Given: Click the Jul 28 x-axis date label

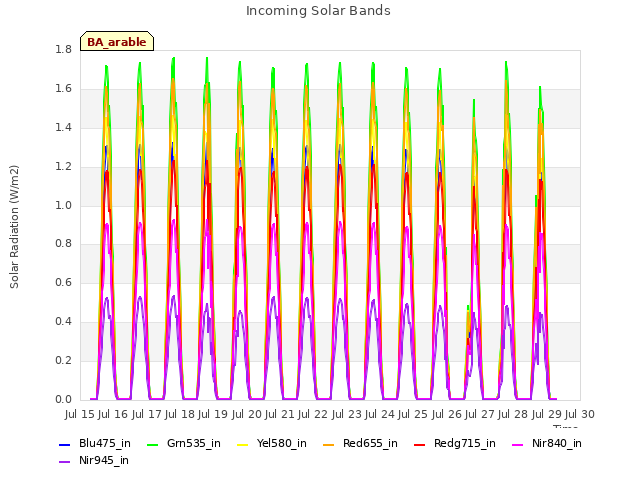Looking at the screenshot, I should point(513,414).
